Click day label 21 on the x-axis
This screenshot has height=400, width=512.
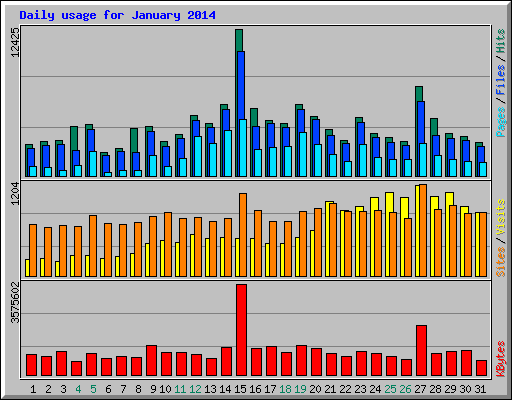point(330,389)
